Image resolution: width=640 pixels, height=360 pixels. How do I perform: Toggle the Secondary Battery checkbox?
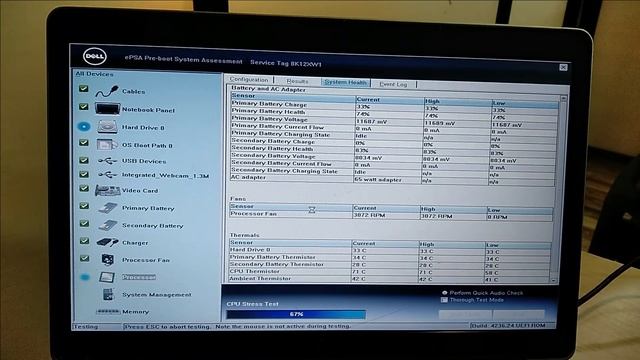(84, 223)
